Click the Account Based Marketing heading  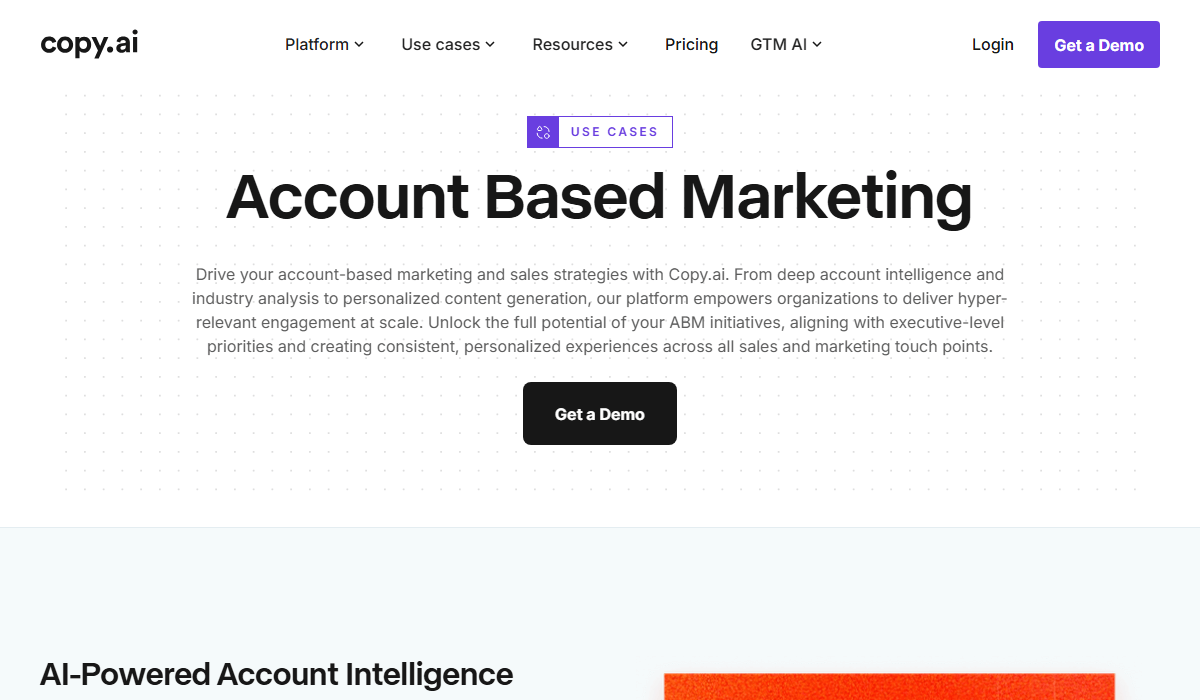599,198
